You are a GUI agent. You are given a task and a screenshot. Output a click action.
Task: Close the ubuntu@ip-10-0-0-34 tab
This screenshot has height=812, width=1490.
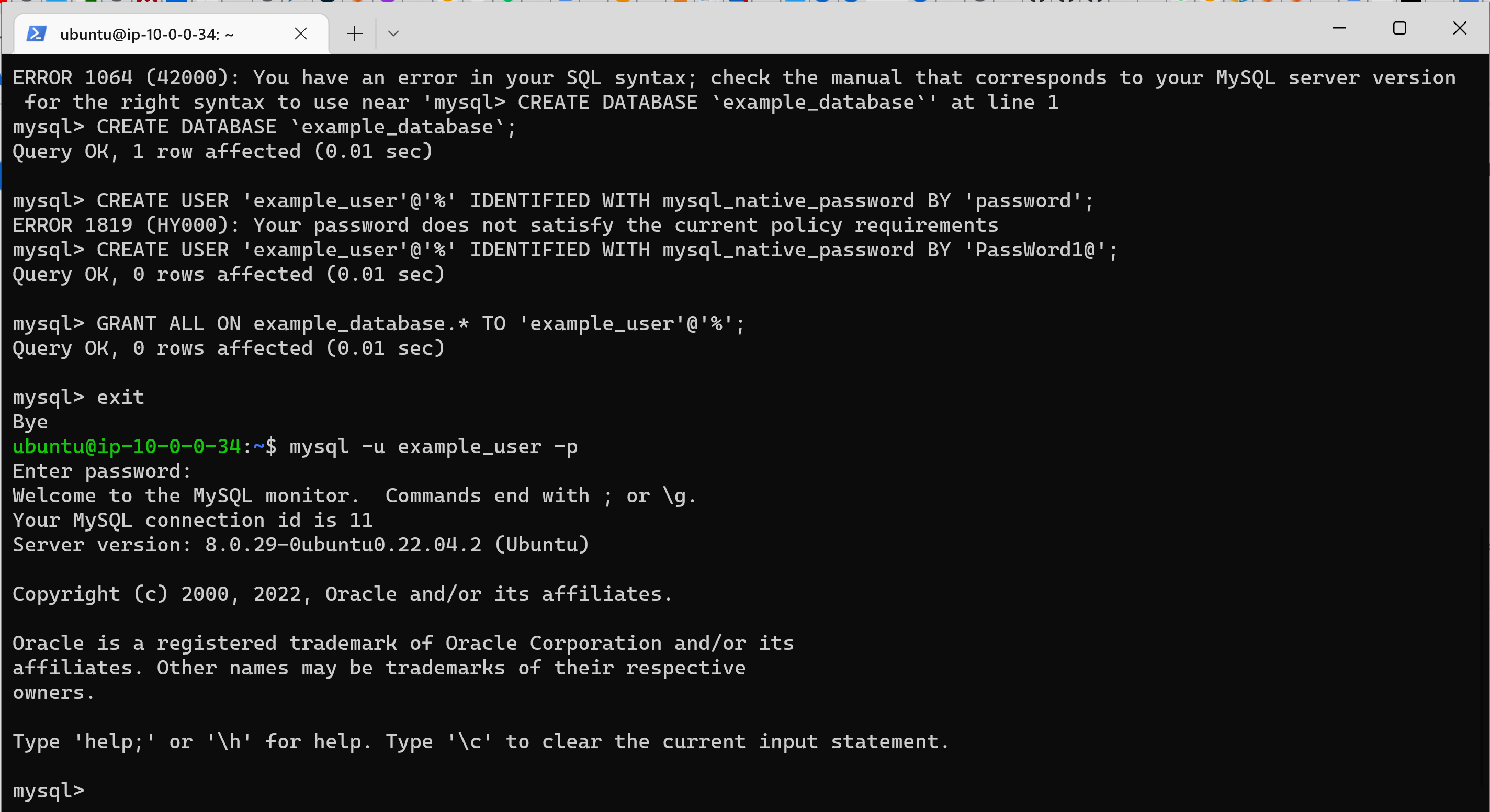coord(301,33)
